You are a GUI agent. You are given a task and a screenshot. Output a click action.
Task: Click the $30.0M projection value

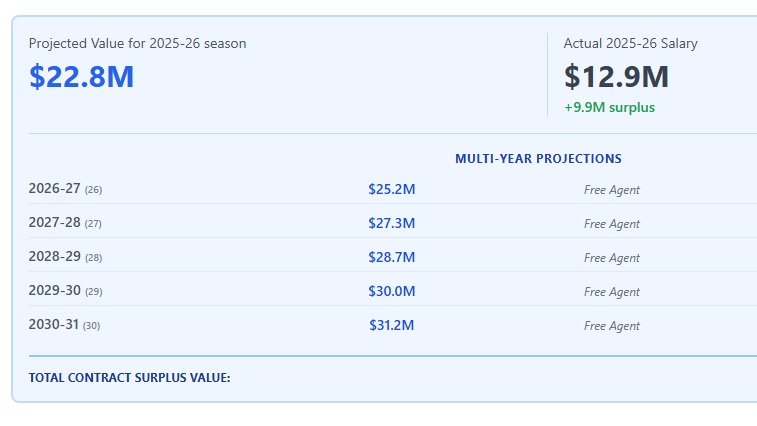click(x=391, y=291)
